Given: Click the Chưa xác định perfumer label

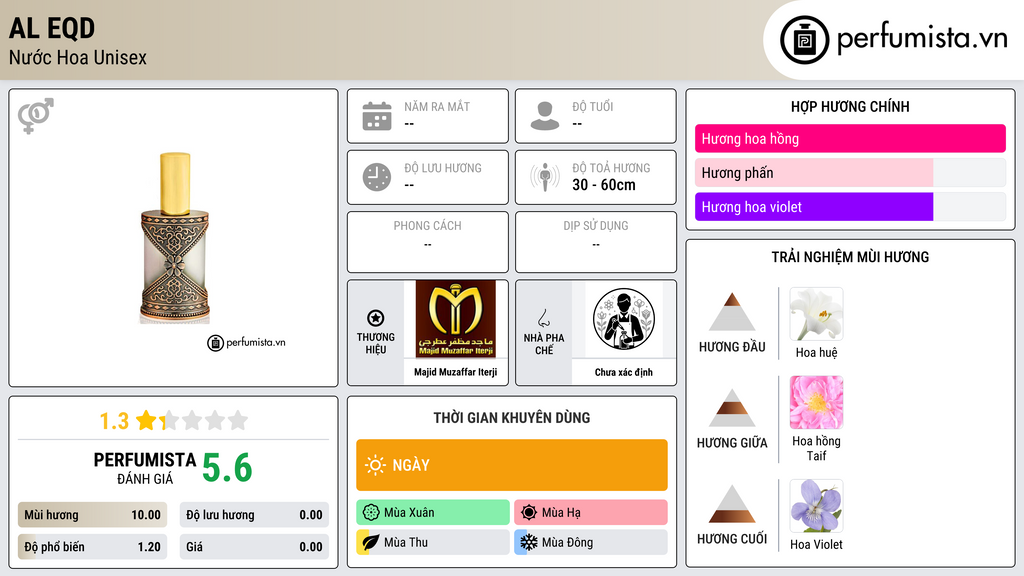Looking at the screenshot, I should coord(624,372).
